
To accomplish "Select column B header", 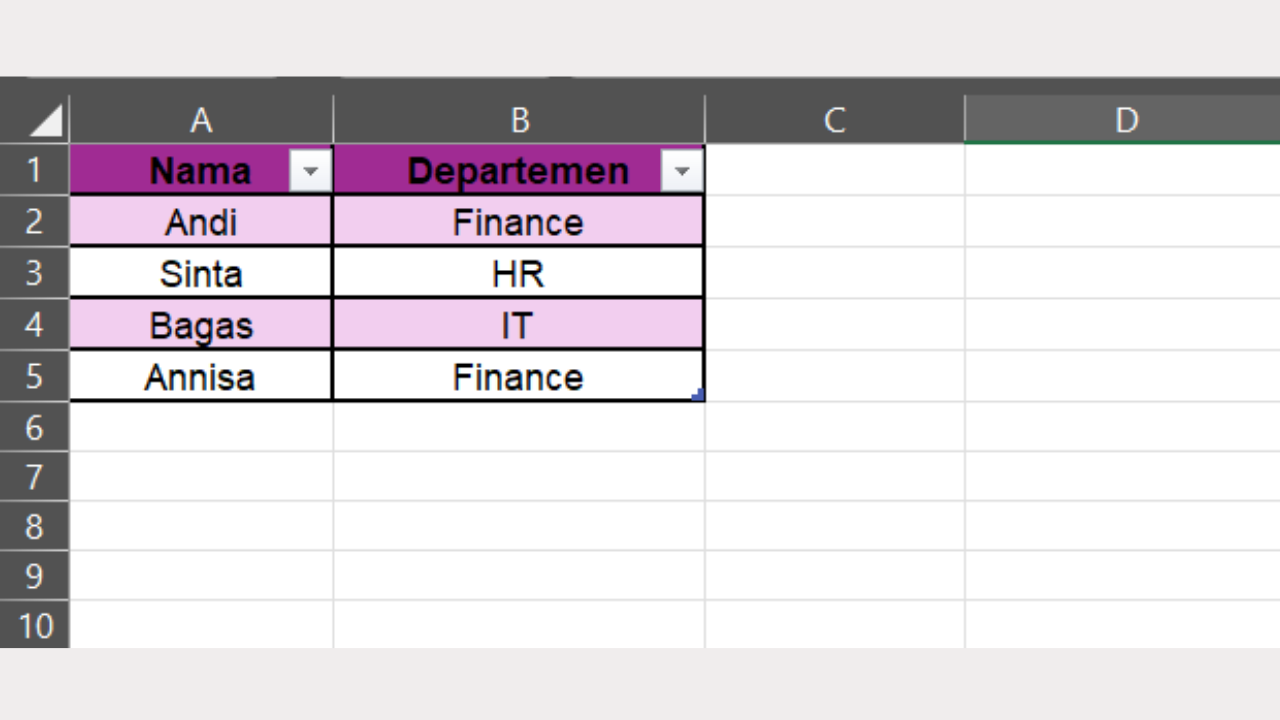I will 519,119.
